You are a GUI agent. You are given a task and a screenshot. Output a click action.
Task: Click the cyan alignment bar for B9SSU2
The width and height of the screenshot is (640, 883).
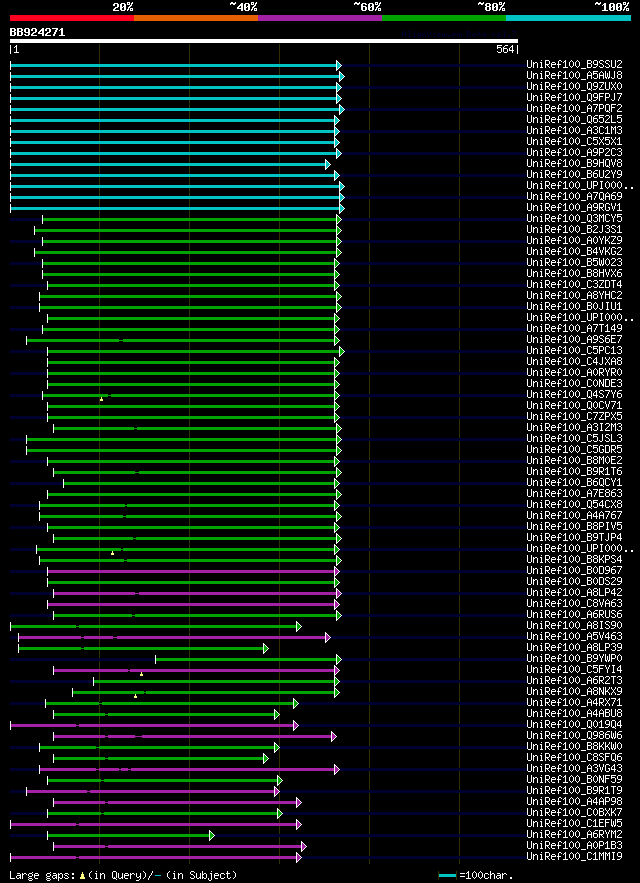point(174,65)
